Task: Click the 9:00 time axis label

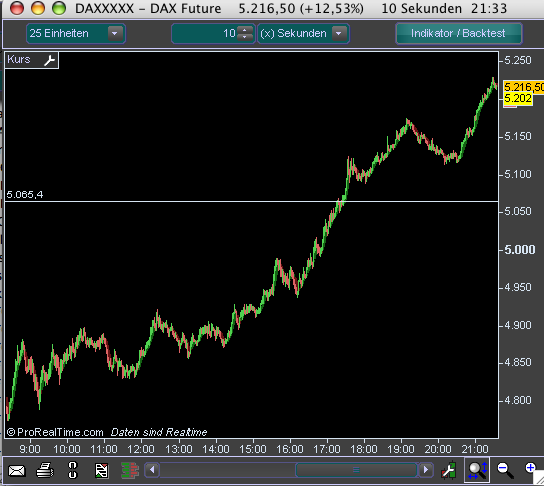Action: click(30, 449)
